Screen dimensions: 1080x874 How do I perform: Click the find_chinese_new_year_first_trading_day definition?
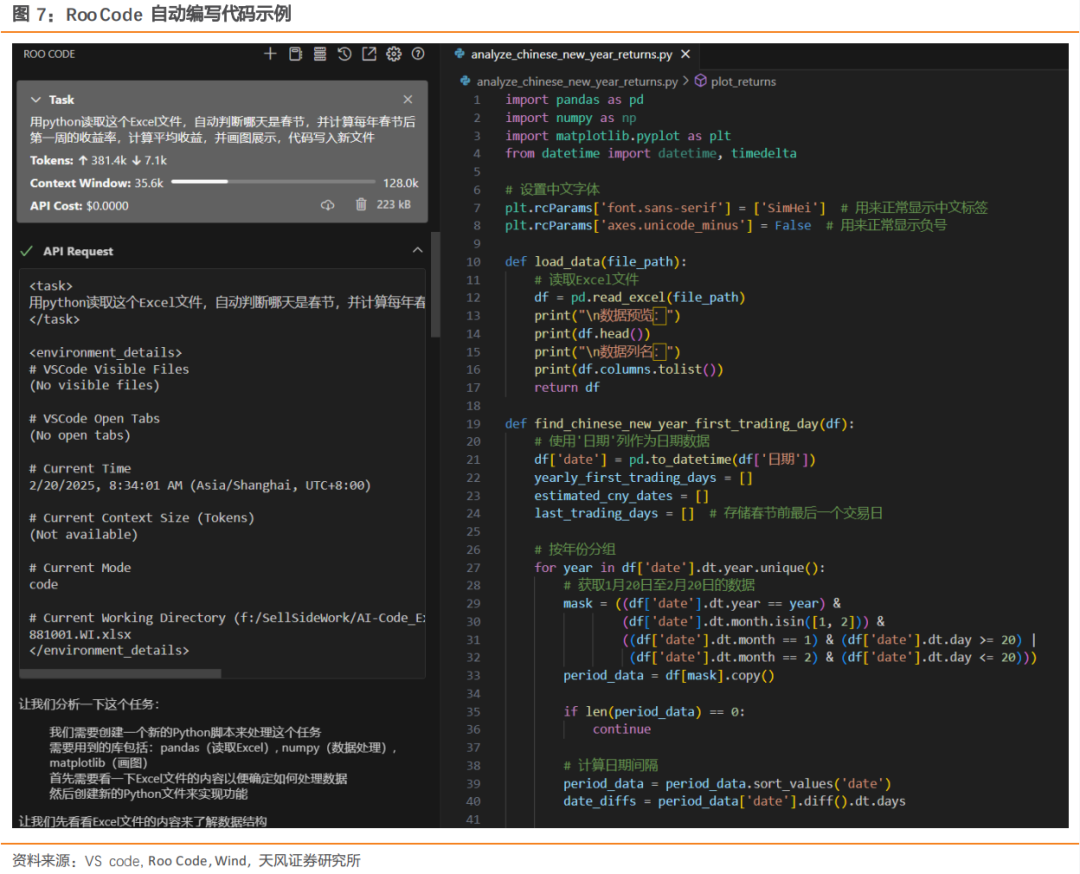(680, 424)
